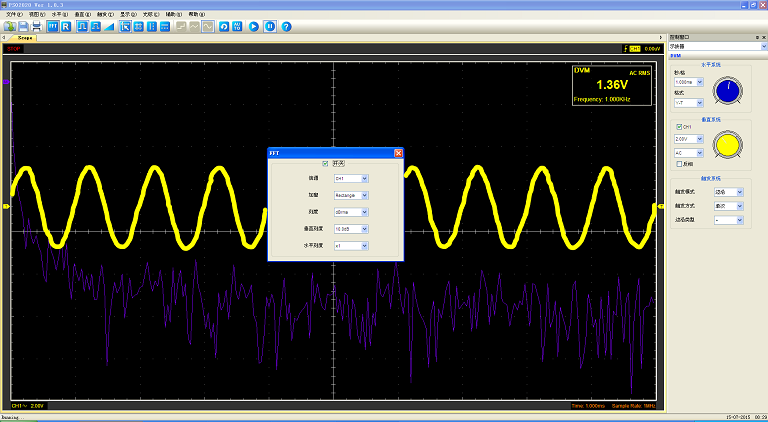Switch to the Scope tab
The height and width of the screenshot is (422, 768).
[x=25, y=37]
